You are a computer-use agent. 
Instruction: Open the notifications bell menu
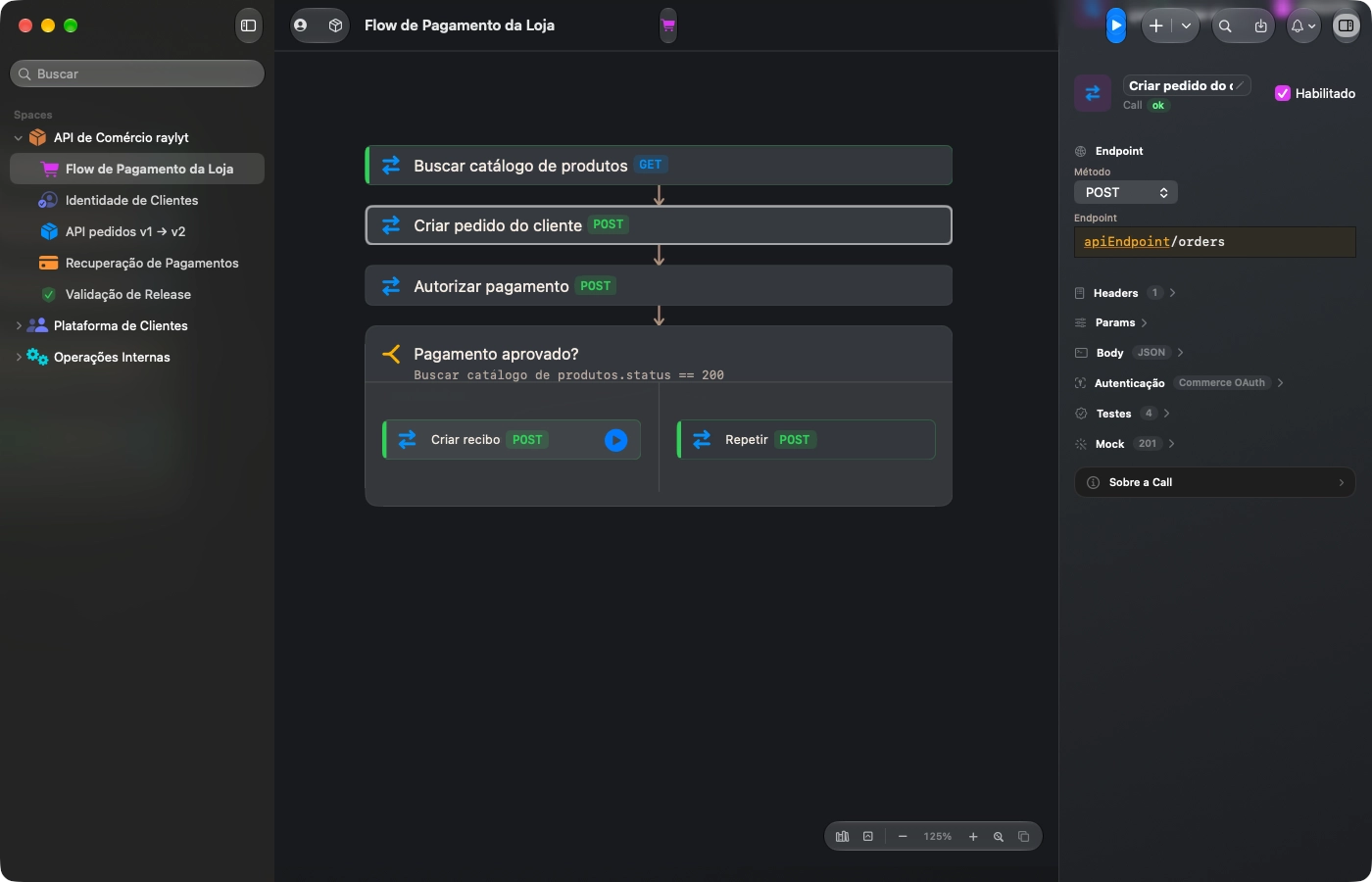click(x=1302, y=26)
